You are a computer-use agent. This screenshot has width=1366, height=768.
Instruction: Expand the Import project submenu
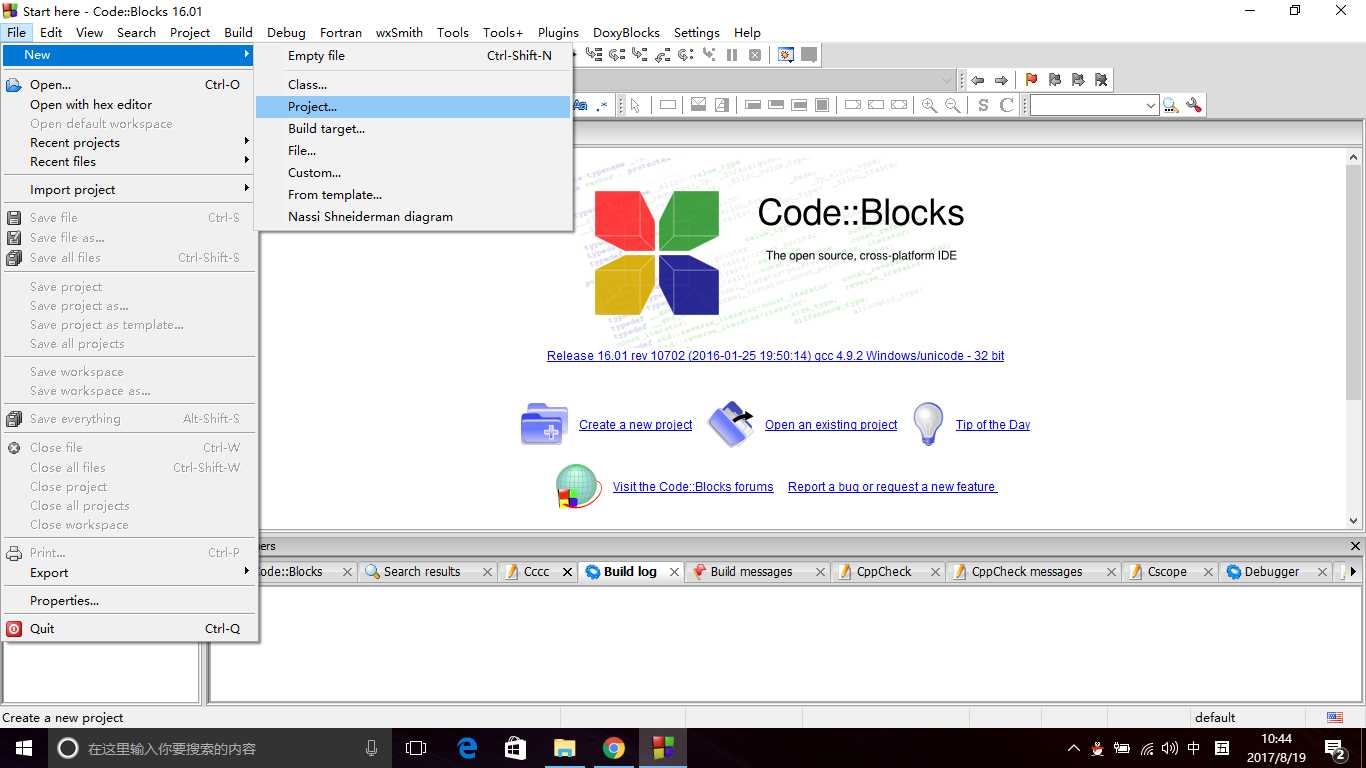pos(128,190)
